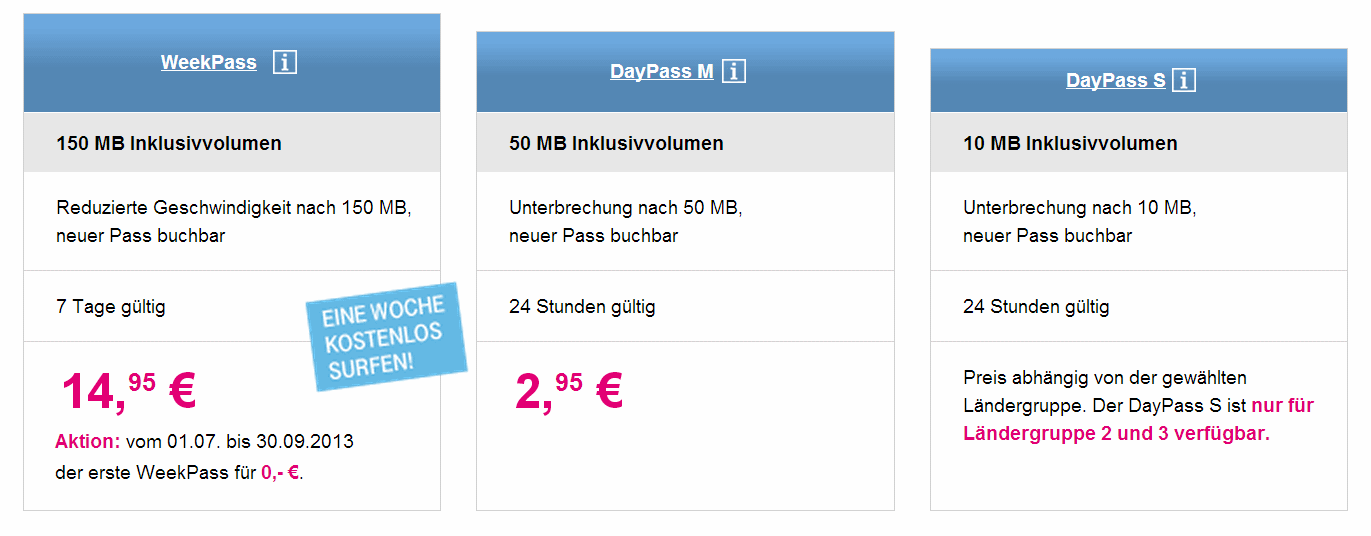1371x536 pixels.
Task: Click the '7 Tage gültig' text
Action: pos(111,307)
